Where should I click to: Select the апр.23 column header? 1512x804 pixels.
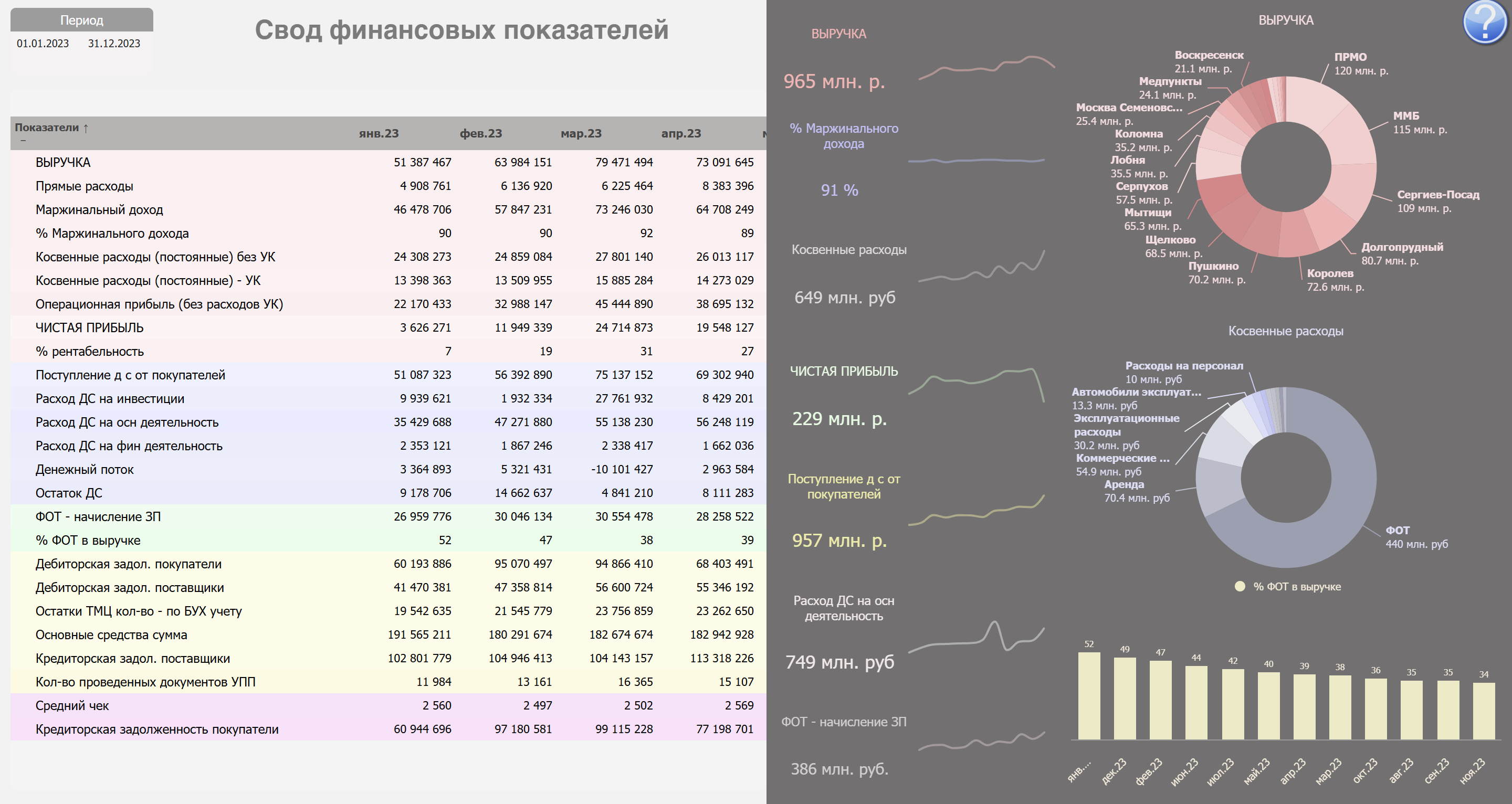pyautogui.click(x=681, y=133)
